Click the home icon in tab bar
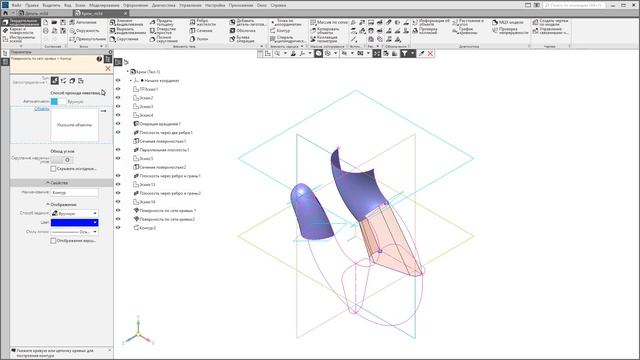The image size is (640, 360). [x=5, y=13]
